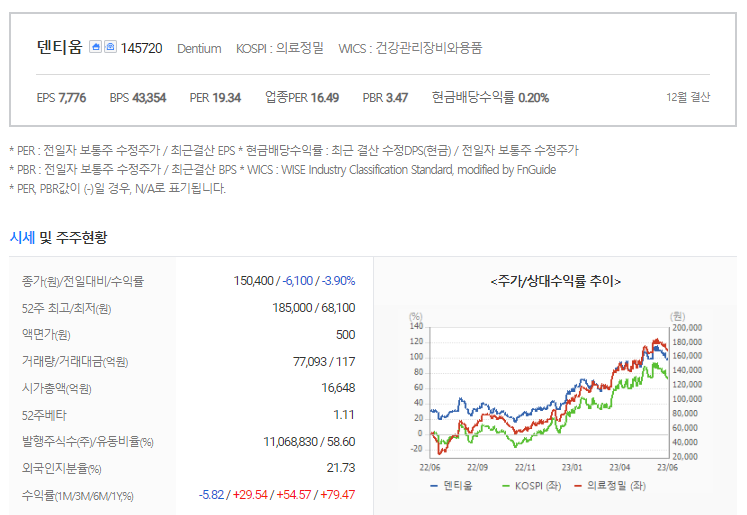Open Dentium homepage via house icon

(95, 47)
